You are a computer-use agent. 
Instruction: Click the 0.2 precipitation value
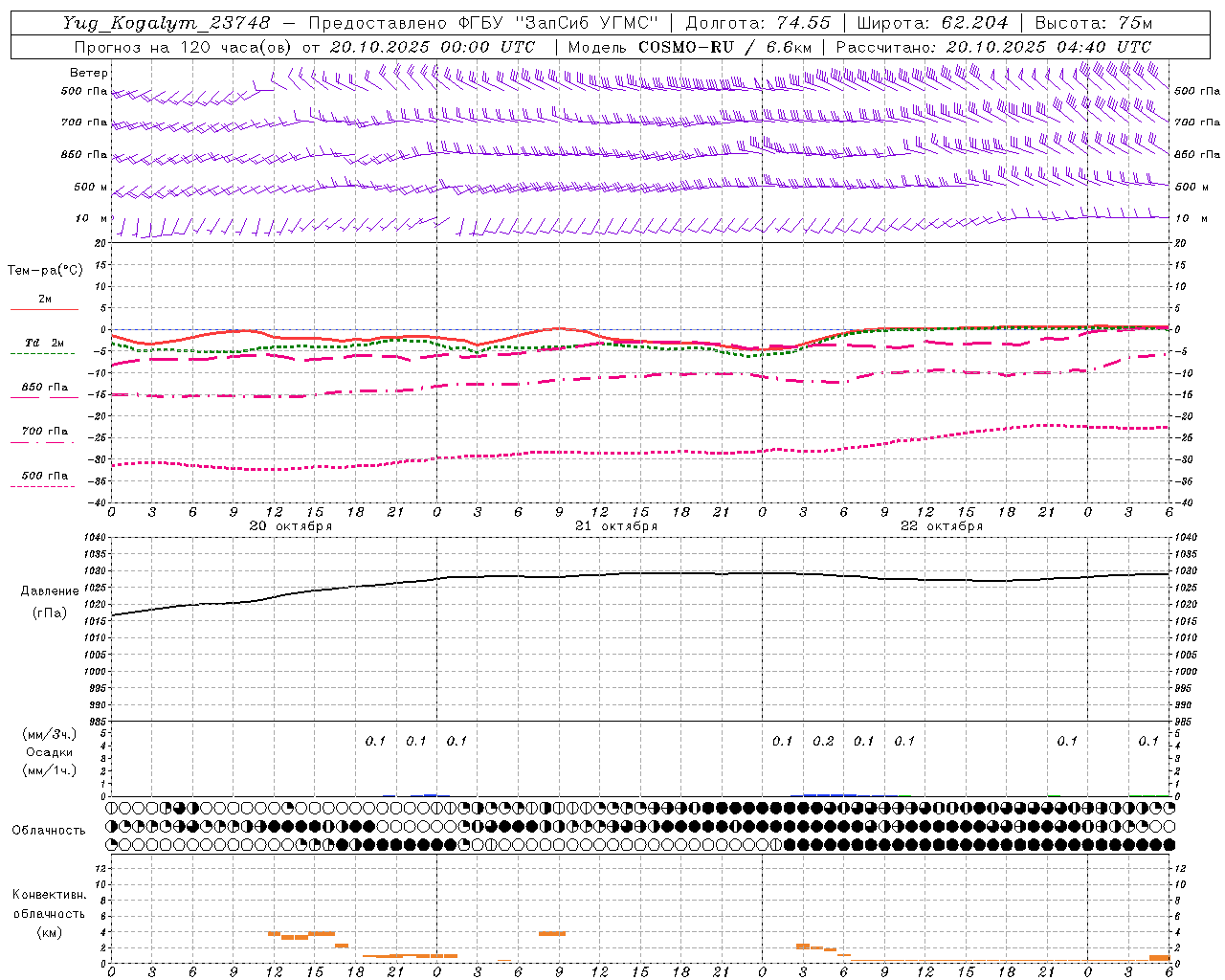click(x=823, y=741)
